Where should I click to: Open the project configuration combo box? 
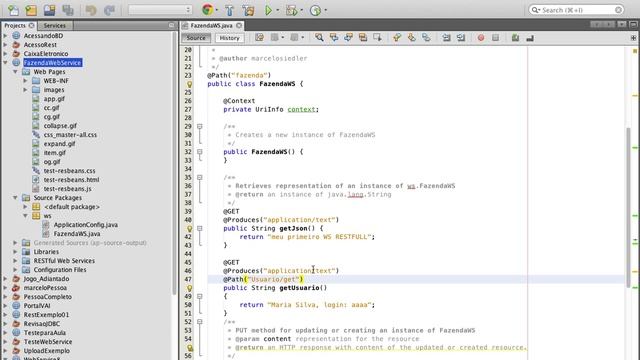point(160,10)
